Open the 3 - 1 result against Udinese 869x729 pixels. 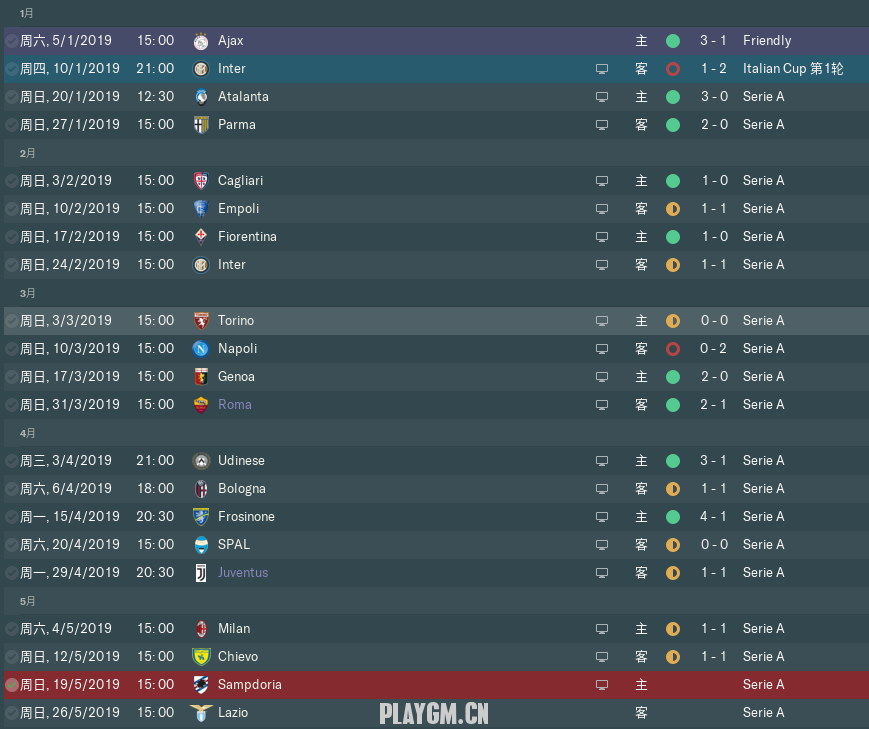(x=713, y=461)
